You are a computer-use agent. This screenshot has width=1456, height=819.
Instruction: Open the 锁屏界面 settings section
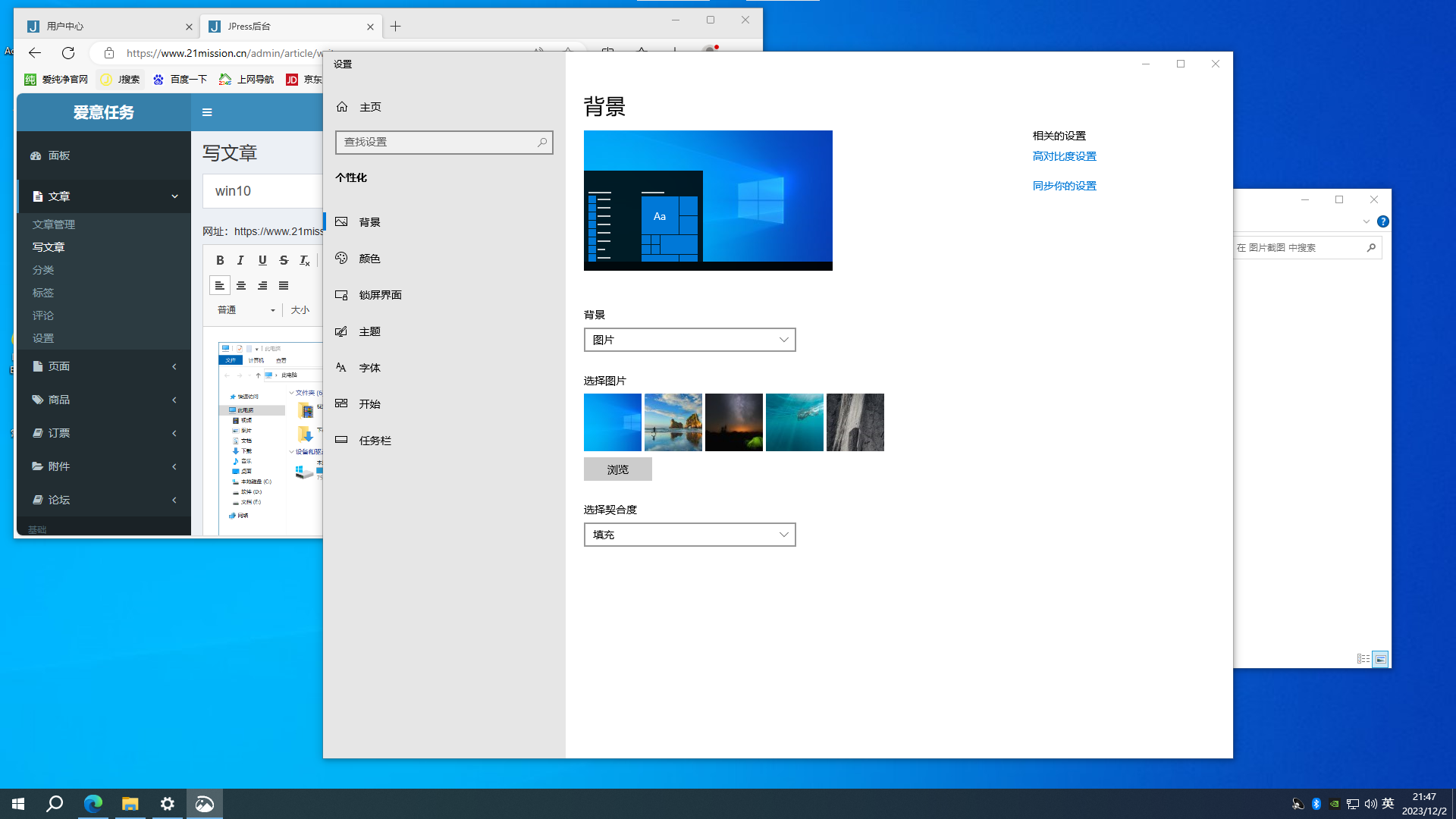click(x=380, y=295)
